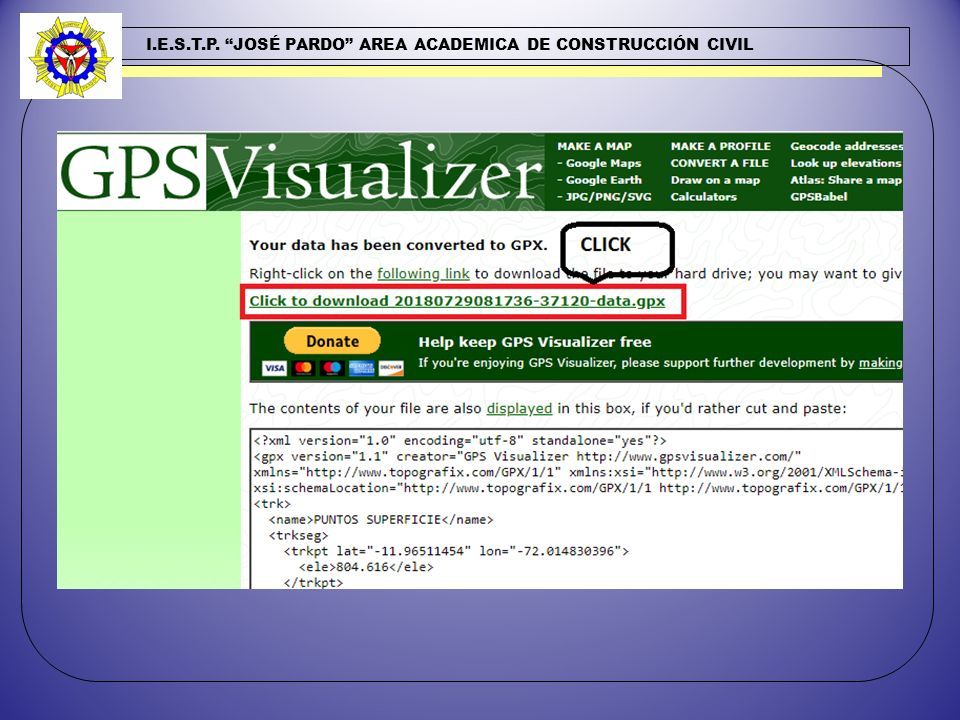
Task: Click the yellow Donate button
Action: [332, 341]
